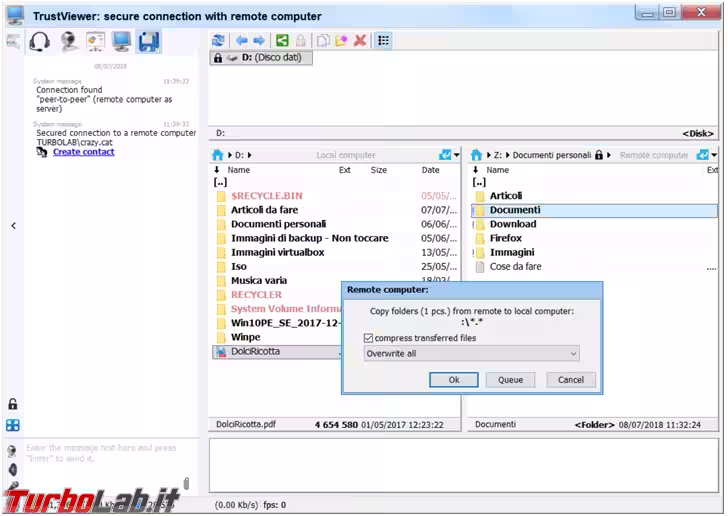The width and height of the screenshot is (728, 516).
Task: Click the Queue button in dialog
Action: 510,380
